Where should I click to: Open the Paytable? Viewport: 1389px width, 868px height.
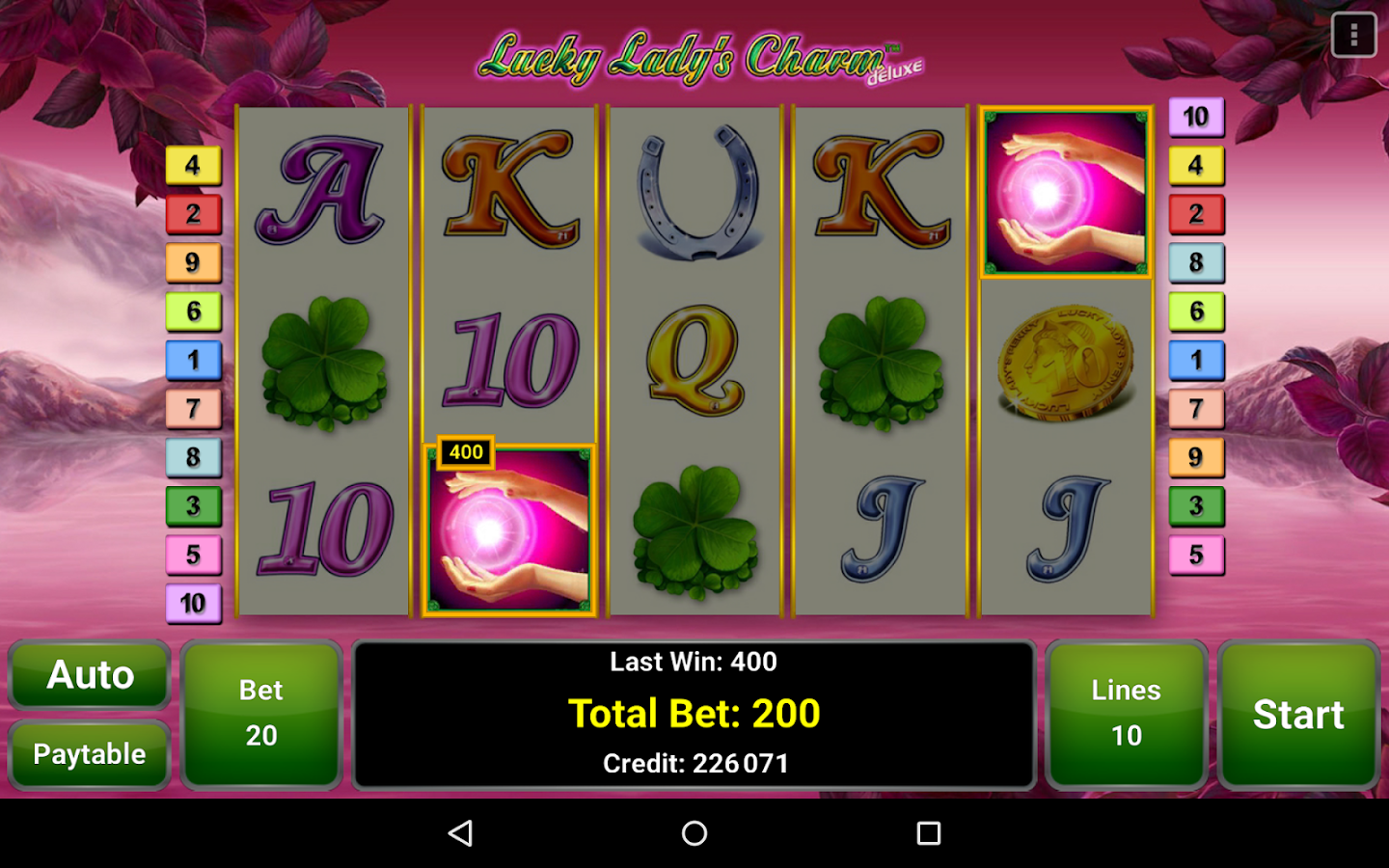(90, 754)
